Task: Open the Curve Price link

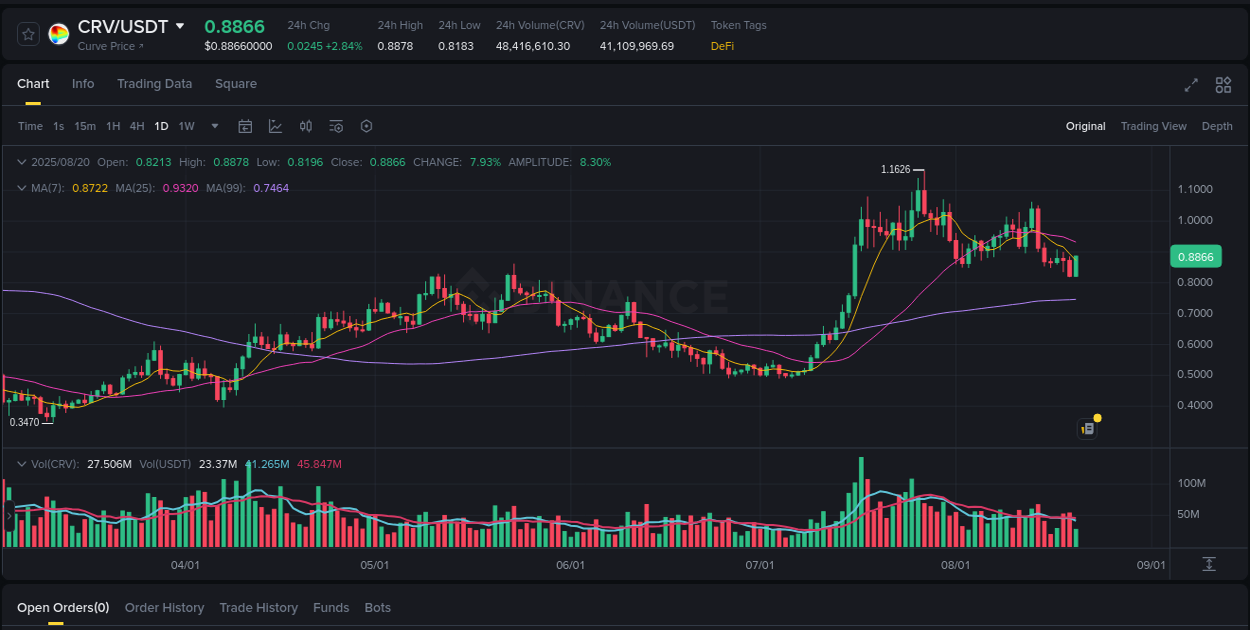Action: tap(108, 46)
